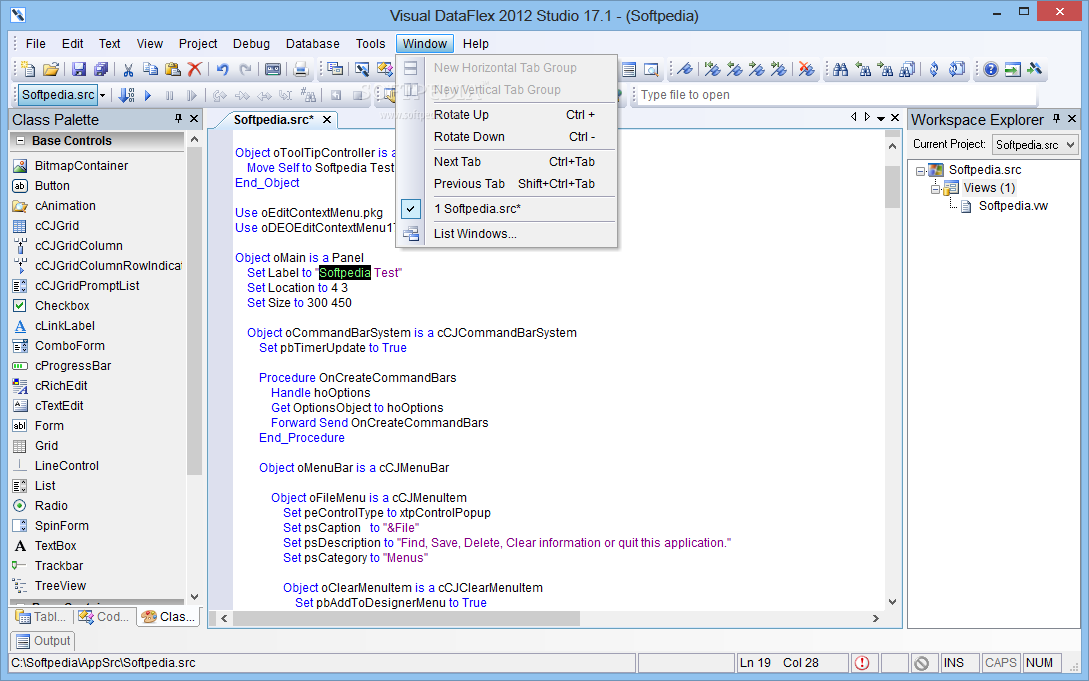Image resolution: width=1089 pixels, height=681 pixels.
Task: Click the New file toolbar icon
Action: tap(28, 69)
